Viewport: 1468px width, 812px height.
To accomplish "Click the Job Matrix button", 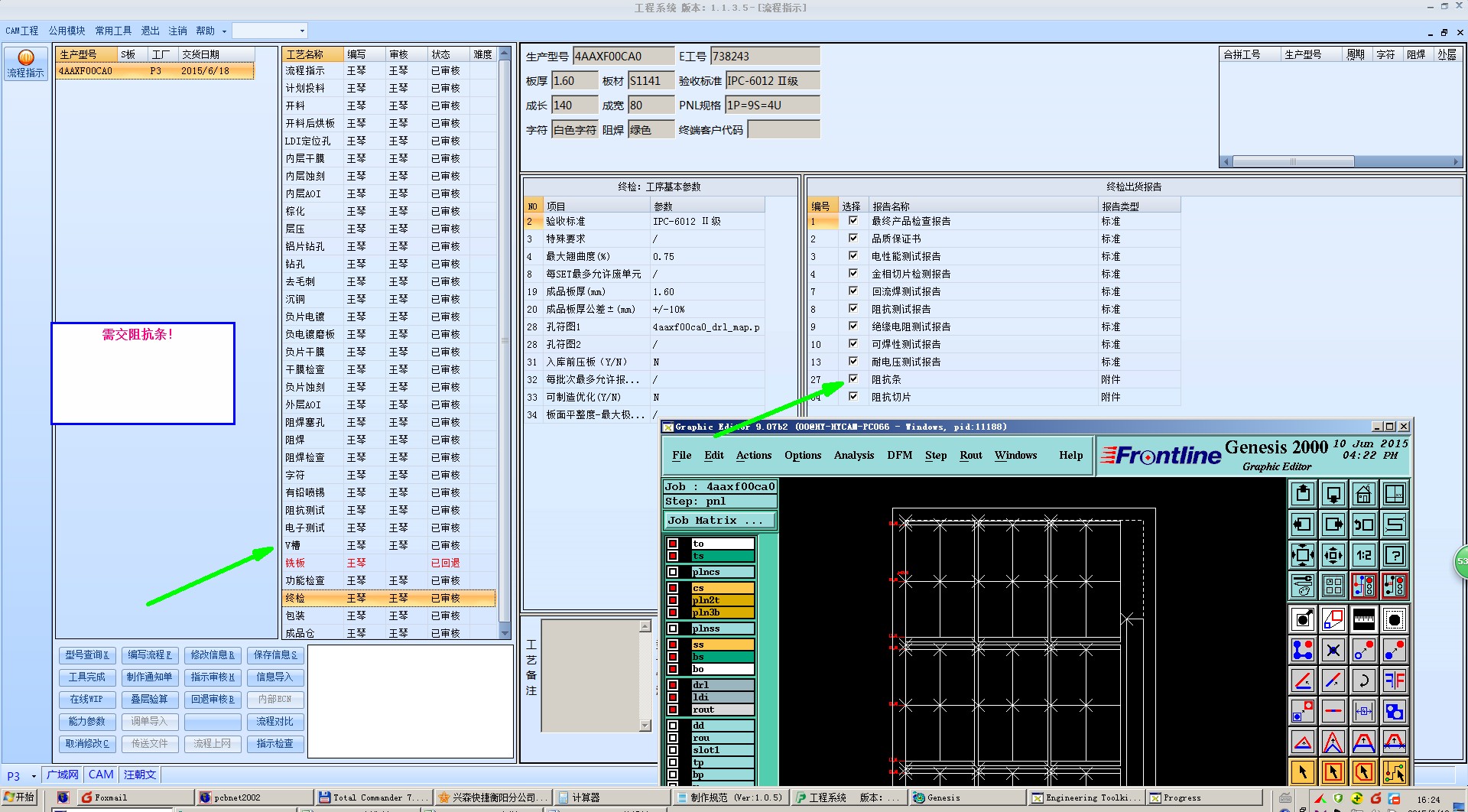I will [719, 521].
